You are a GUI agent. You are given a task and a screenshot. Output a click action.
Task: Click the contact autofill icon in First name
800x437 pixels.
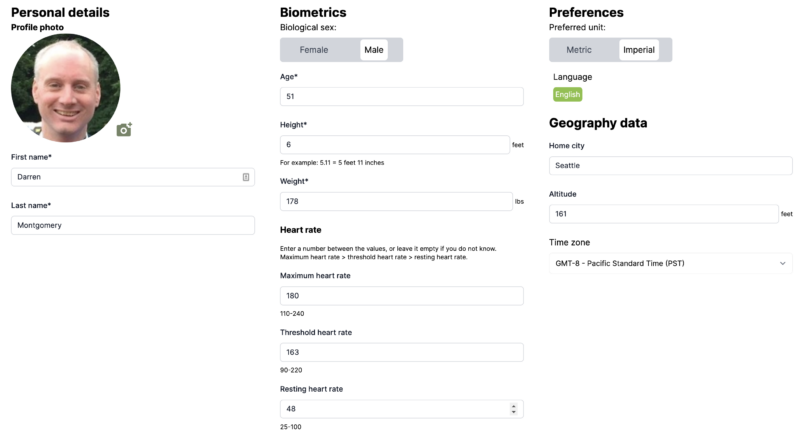(x=246, y=177)
